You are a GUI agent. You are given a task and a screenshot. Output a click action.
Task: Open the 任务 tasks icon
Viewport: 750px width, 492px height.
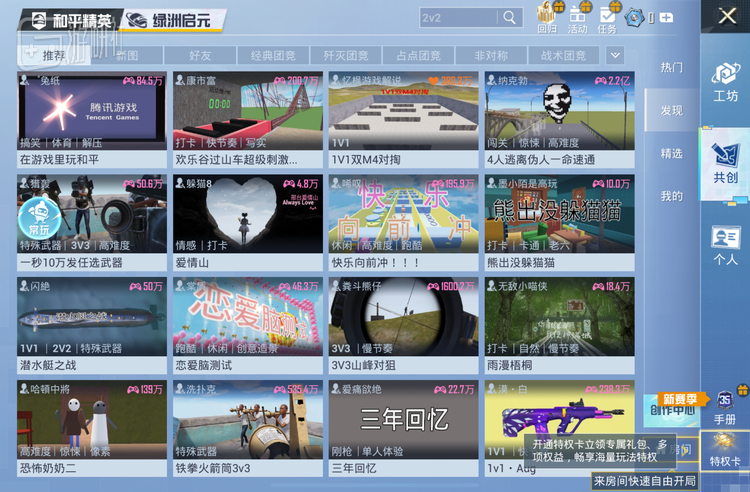point(607,18)
